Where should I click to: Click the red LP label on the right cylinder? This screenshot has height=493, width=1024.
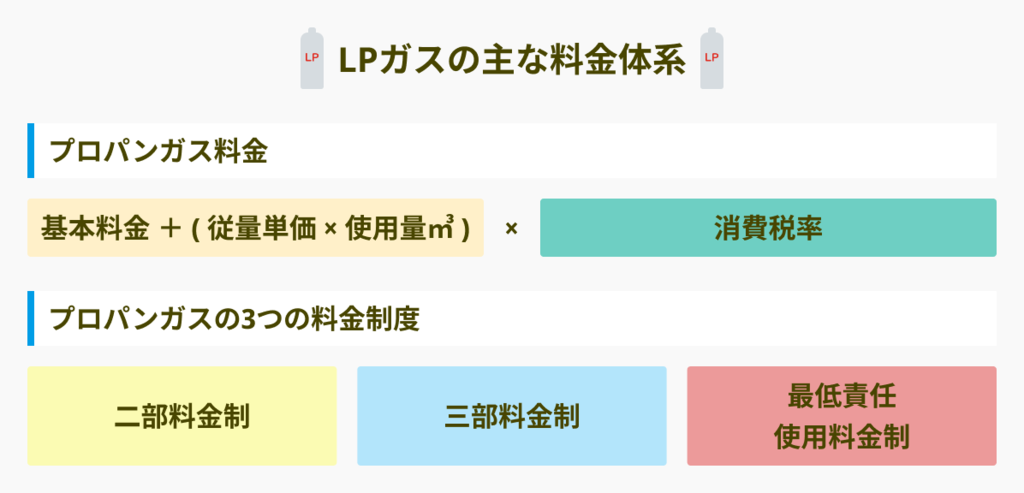711,57
